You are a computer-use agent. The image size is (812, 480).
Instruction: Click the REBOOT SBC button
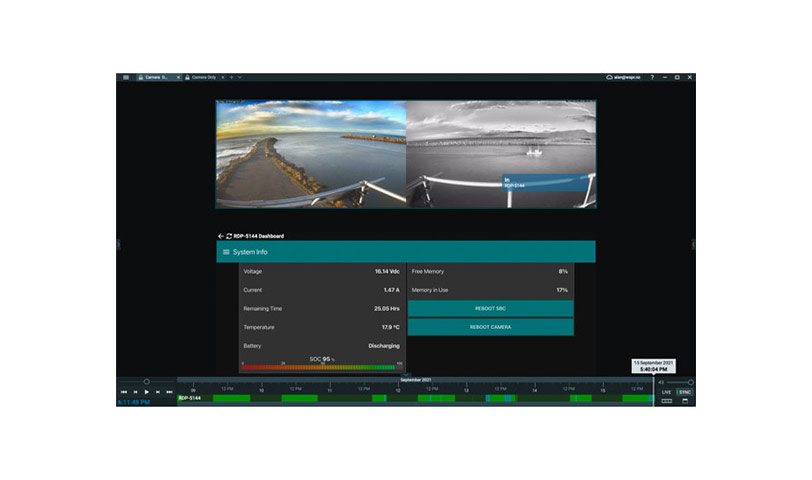(x=490, y=309)
